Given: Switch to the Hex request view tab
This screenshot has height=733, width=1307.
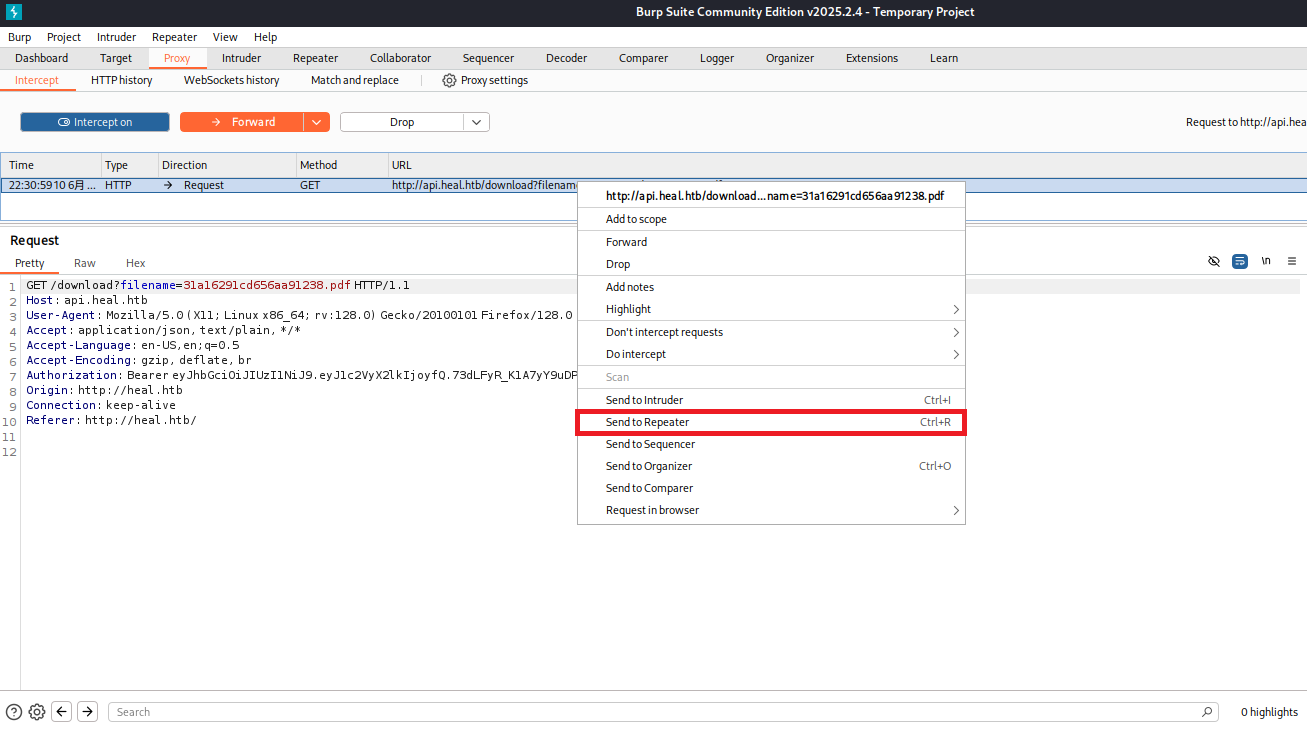Looking at the screenshot, I should (x=136, y=263).
